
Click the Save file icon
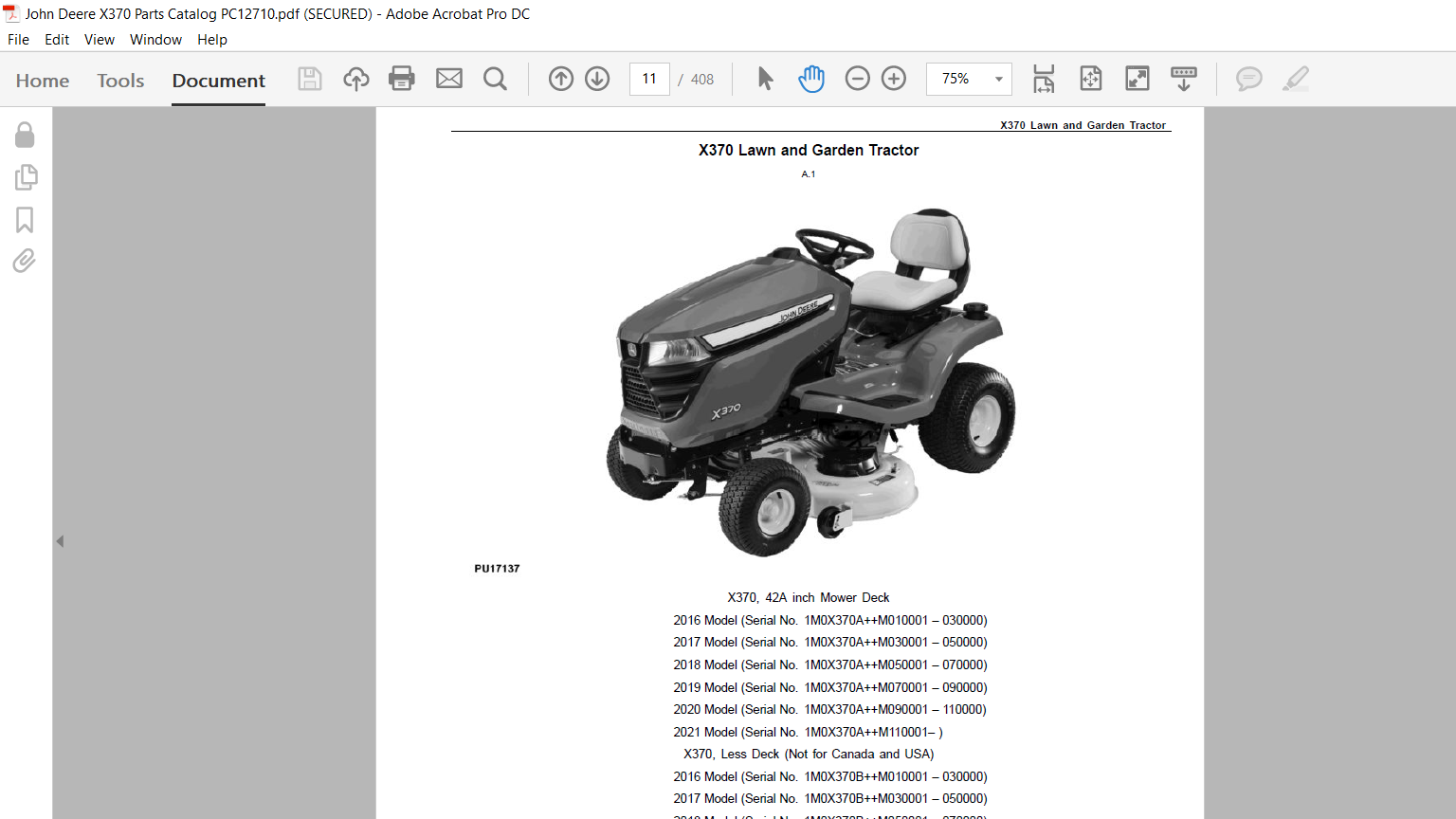(x=310, y=79)
